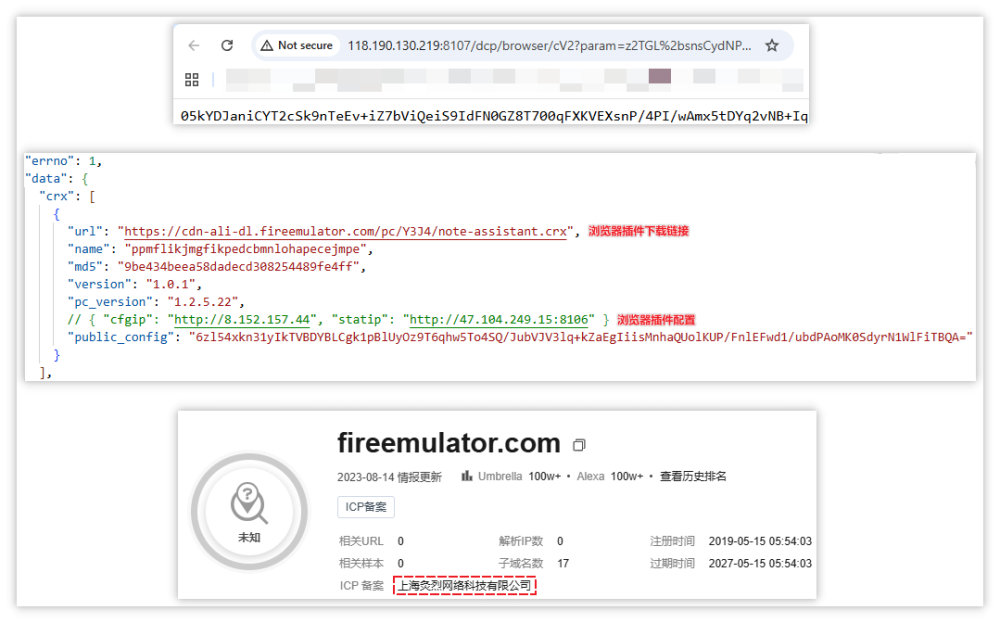Click the fireemulator.com domain heading
This screenshot has width=1000, height=623.
448,443
